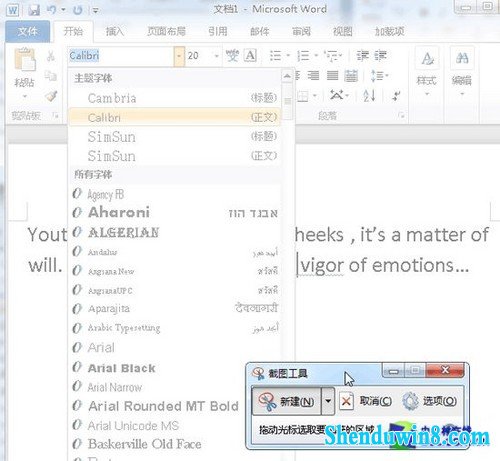Choose Arabic Typesetting font
The image size is (500, 461).
175,328
